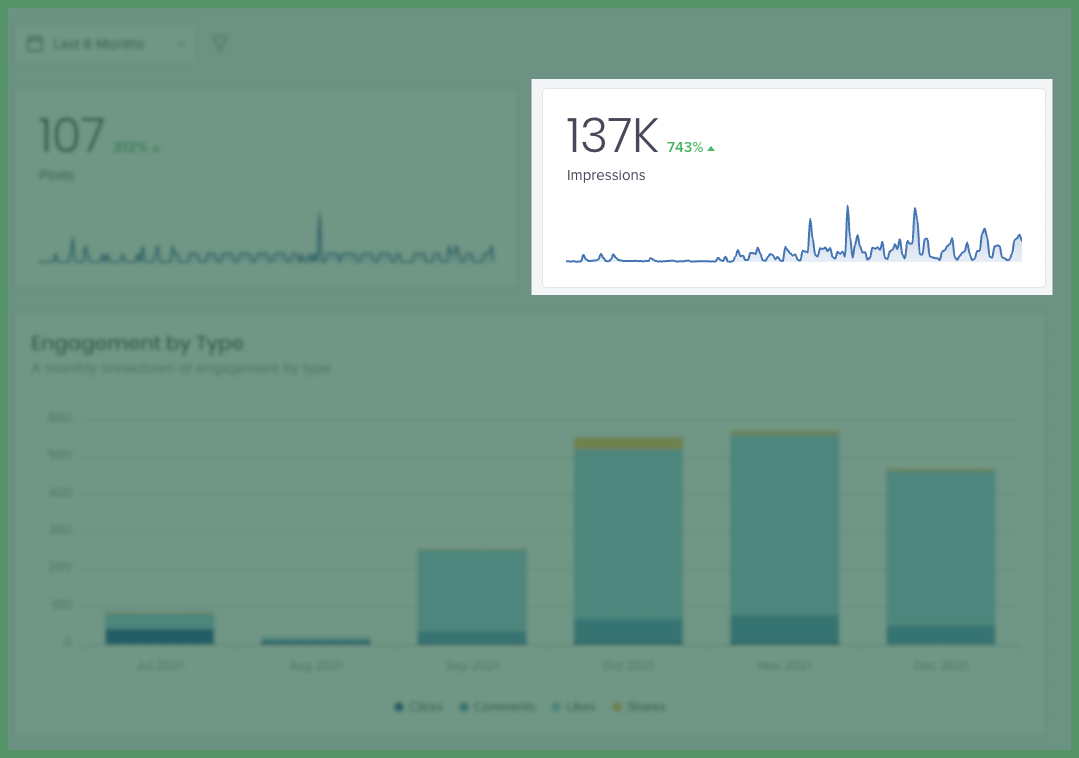Click the trend arrow next to 352%
The height and width of the screenshot is (758, 1079).
pos(156,147)
